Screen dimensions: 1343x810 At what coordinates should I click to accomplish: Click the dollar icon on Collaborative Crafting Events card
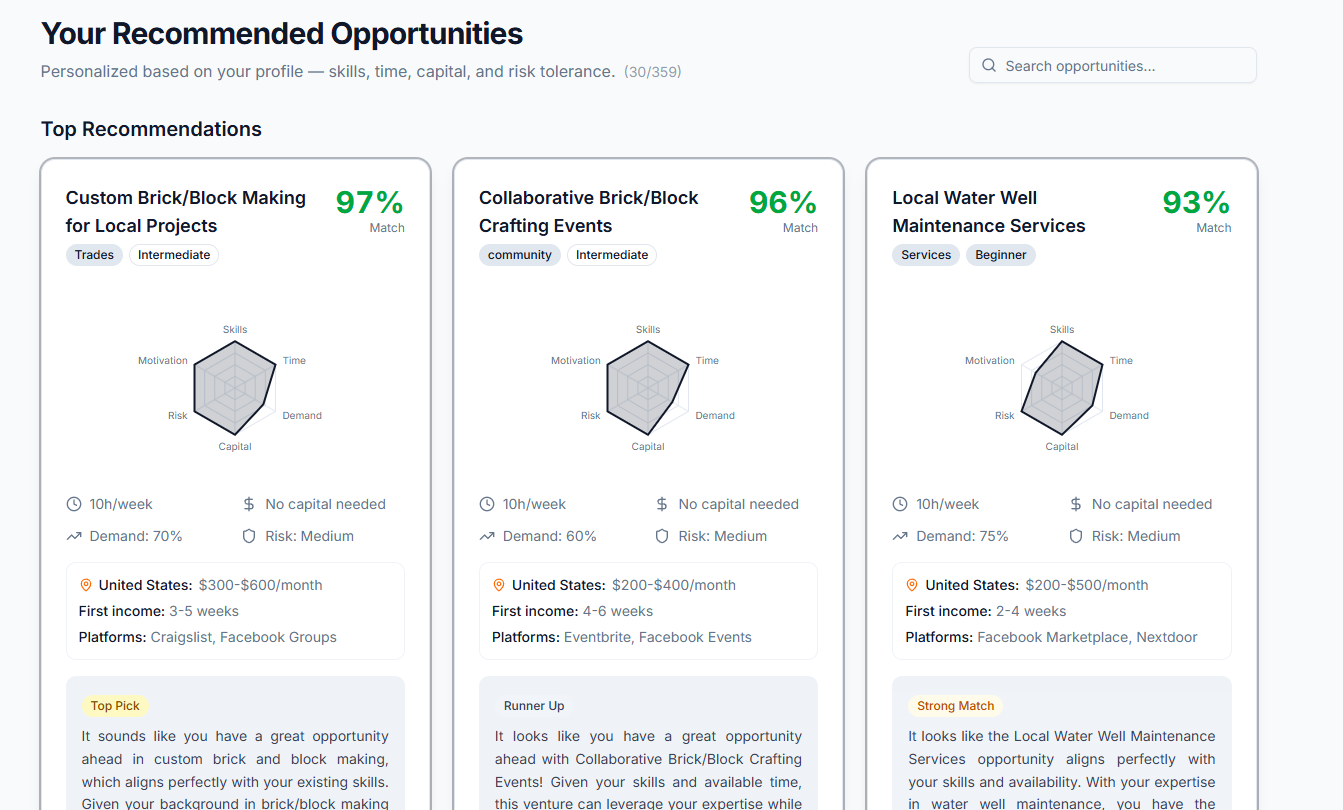click(661, 504)
